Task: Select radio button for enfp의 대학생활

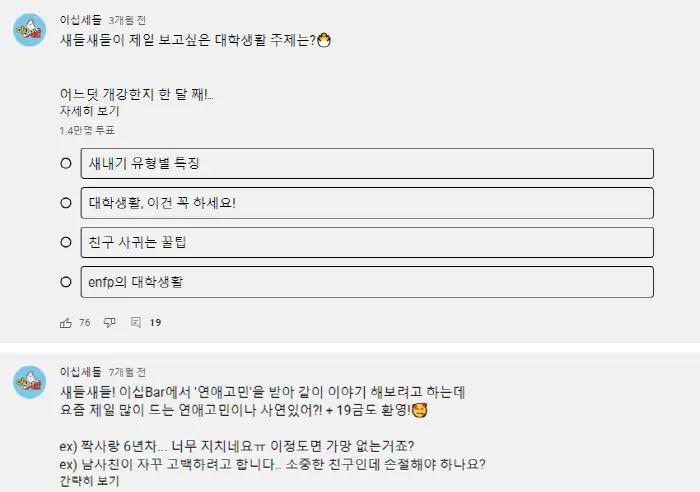Action: [x=66, y=282]
